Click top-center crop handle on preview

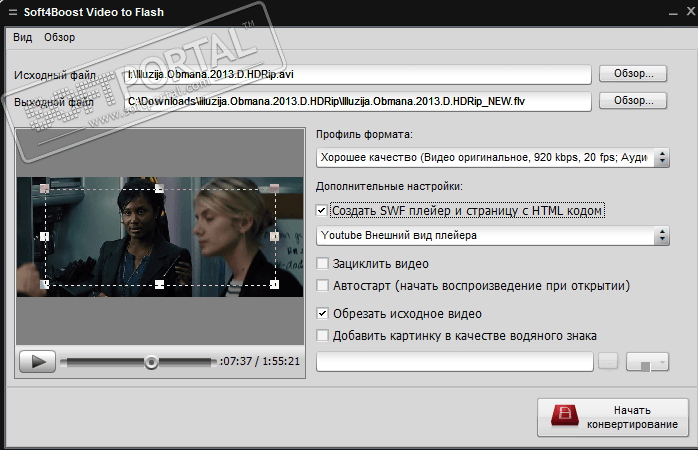pos(159,189)
